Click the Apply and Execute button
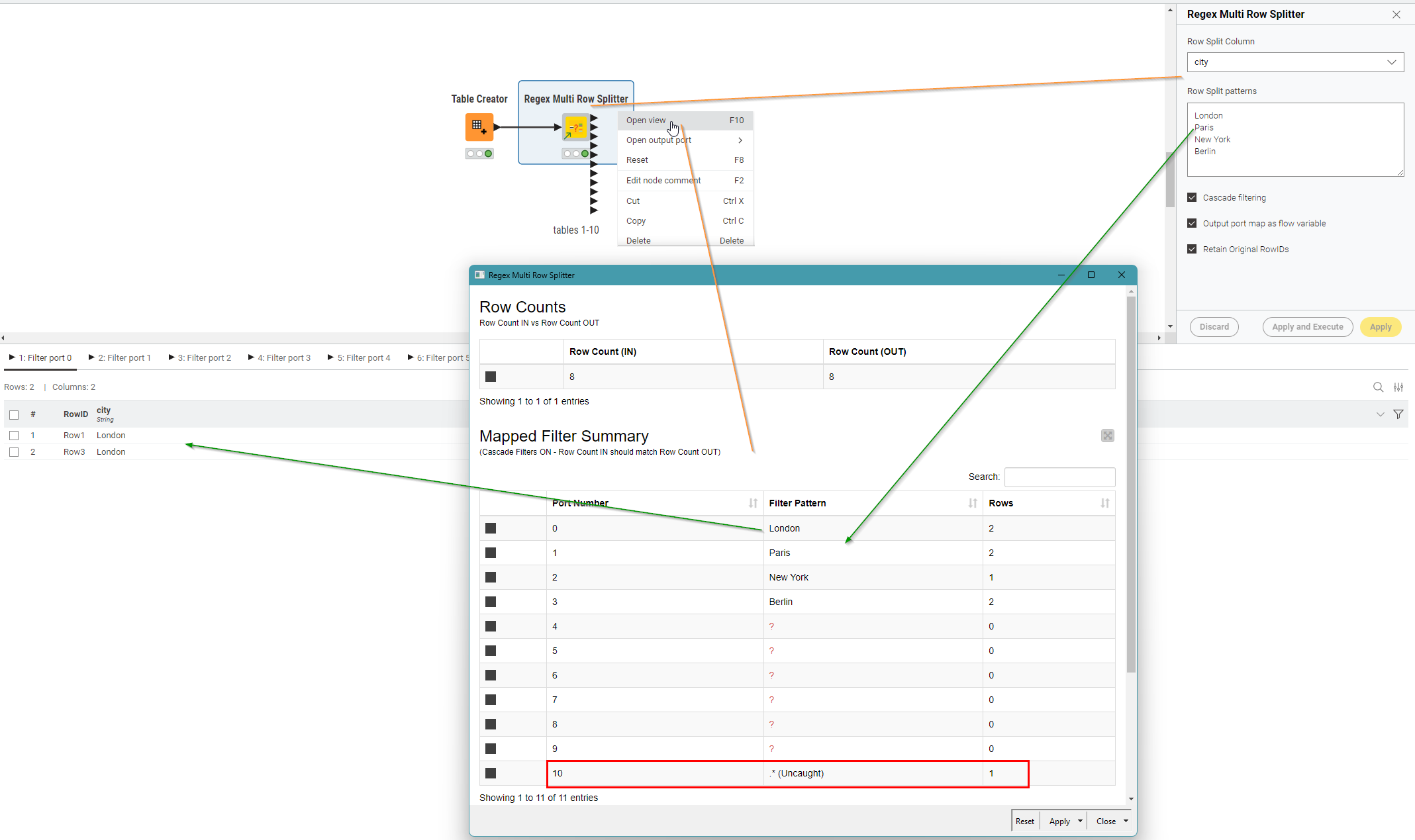Image resolution: width=1415 pixels, height=840 pixels. (1307, 327)
